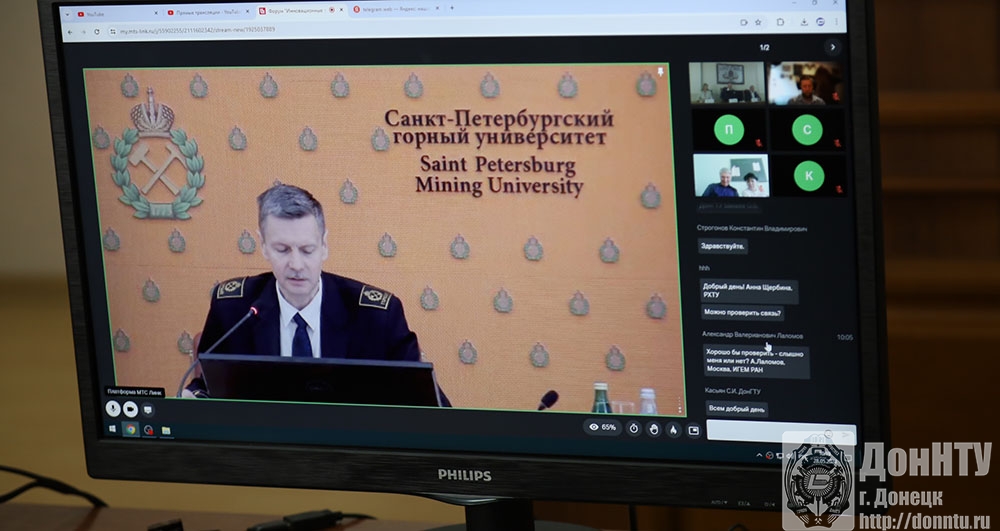Click chat message "Можно проверить связь?"
The height and width of the screenshot is (531, 1000).
coord(742,313)
